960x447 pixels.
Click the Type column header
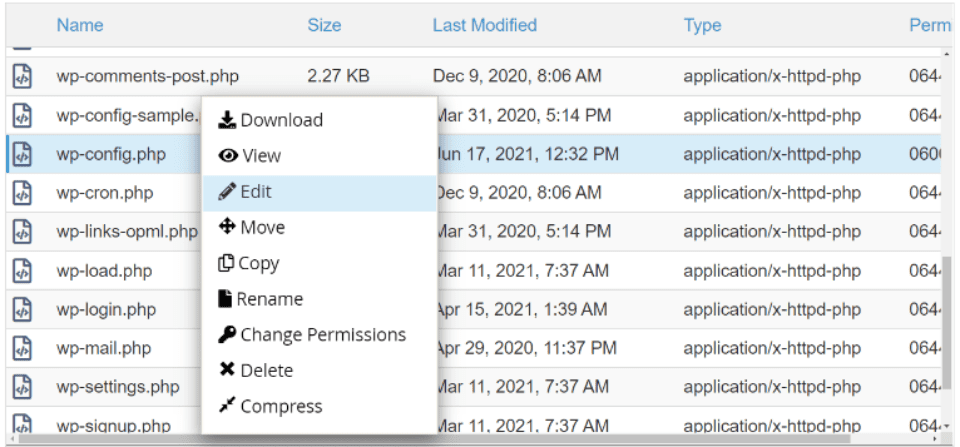tap(702, 25)
